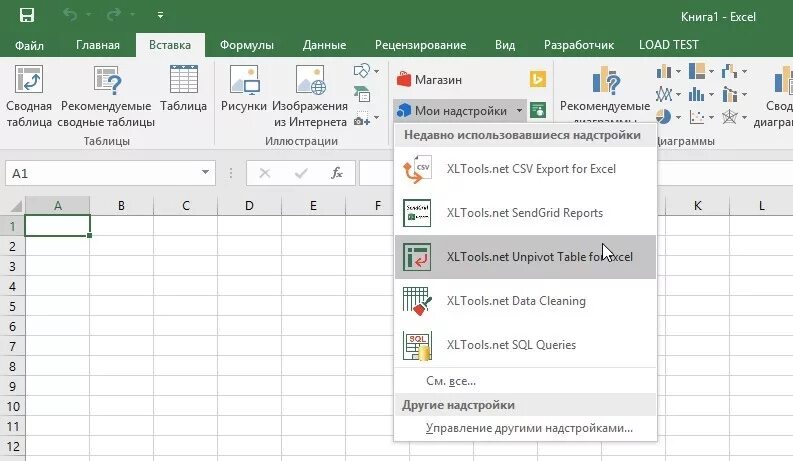Expand the column chart dropdown arrow

tap(679, 71)
